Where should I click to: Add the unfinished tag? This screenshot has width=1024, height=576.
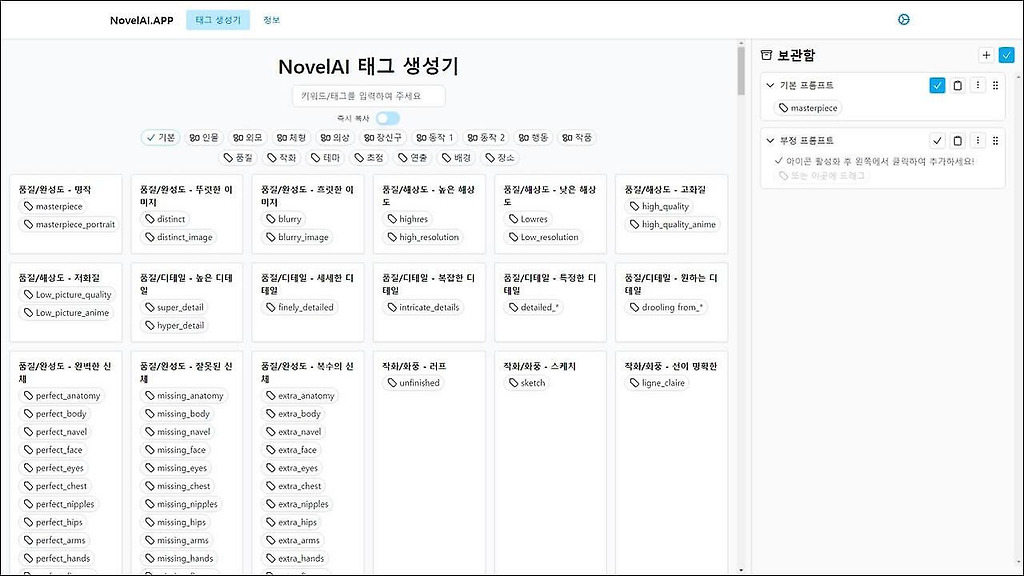[x=413, y=383]
